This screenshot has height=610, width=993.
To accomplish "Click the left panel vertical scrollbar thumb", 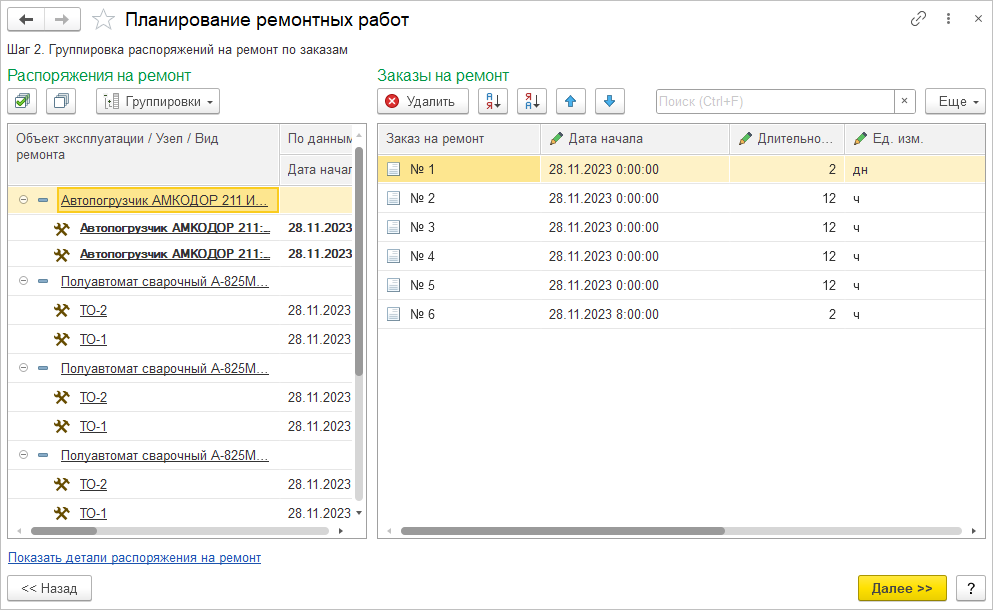I will (359, 261).
